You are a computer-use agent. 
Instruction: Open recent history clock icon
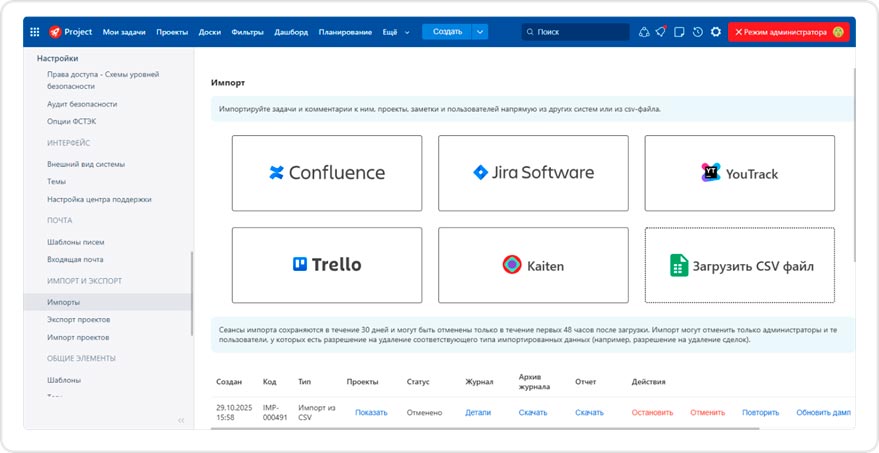coord(697,32)
